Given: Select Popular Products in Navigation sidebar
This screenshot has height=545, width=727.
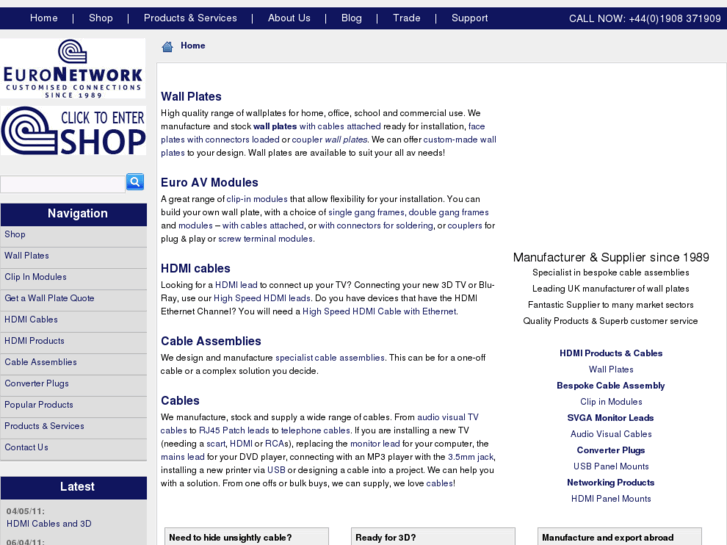Looking at the screenshot, I should click(73, 405).
